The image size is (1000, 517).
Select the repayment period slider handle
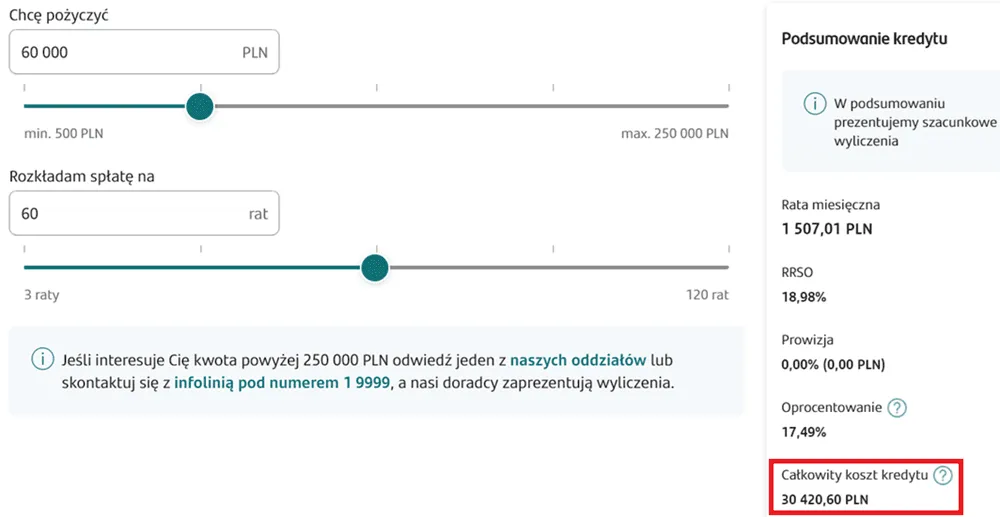coord(375,267)
